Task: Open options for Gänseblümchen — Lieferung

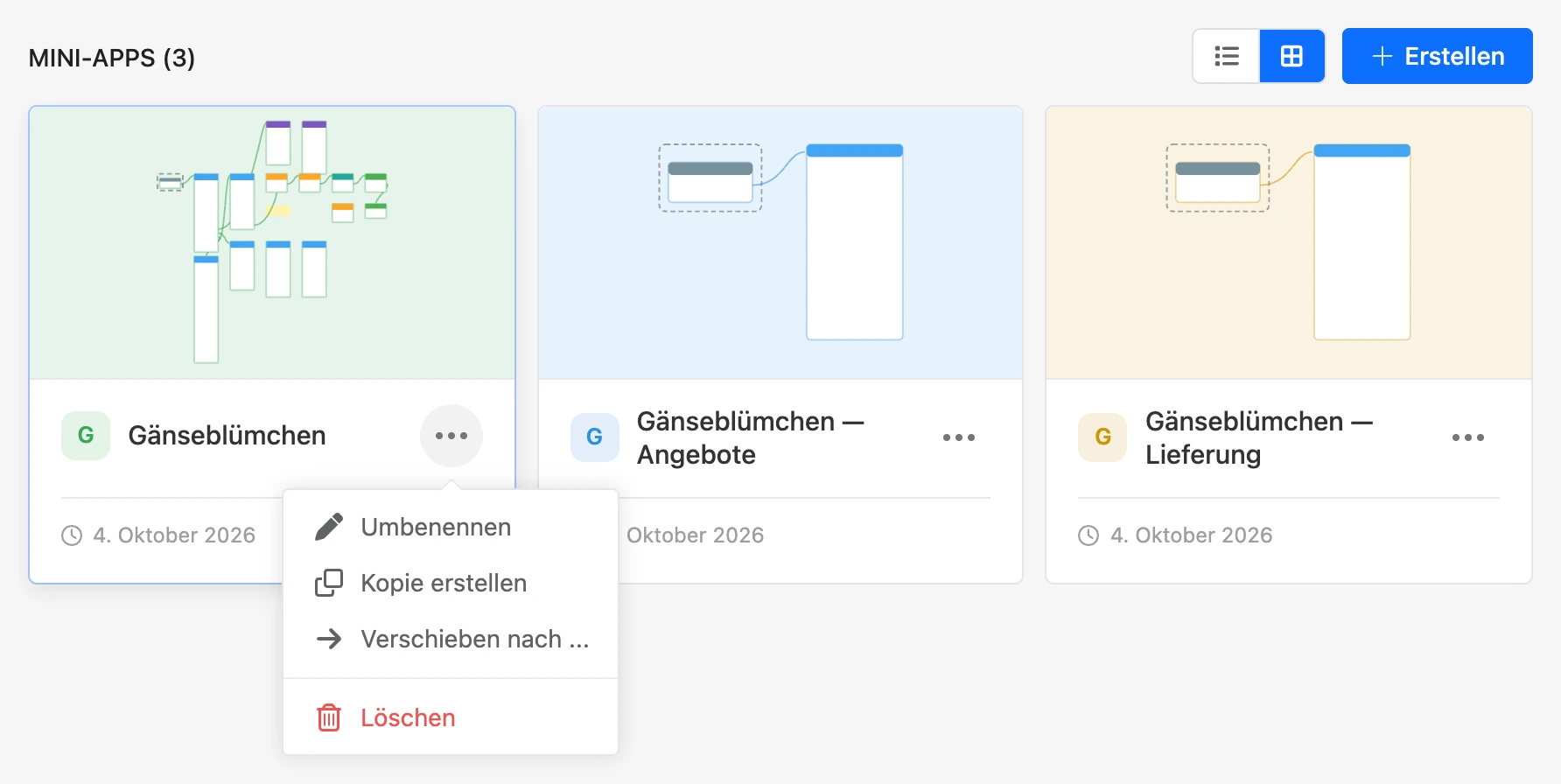Action: pos(1468,437)
